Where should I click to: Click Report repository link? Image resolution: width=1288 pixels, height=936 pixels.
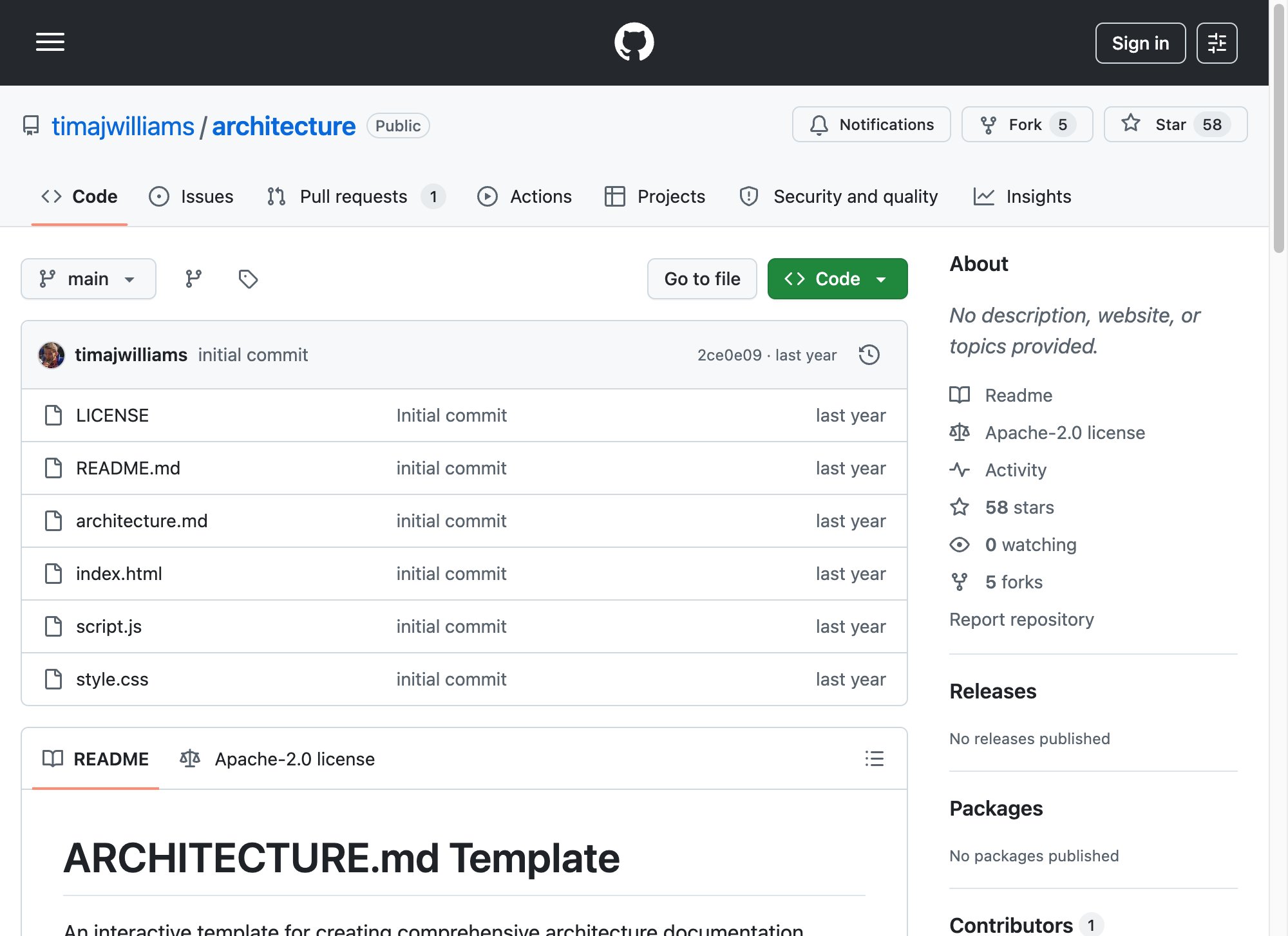pos(1021,619)
